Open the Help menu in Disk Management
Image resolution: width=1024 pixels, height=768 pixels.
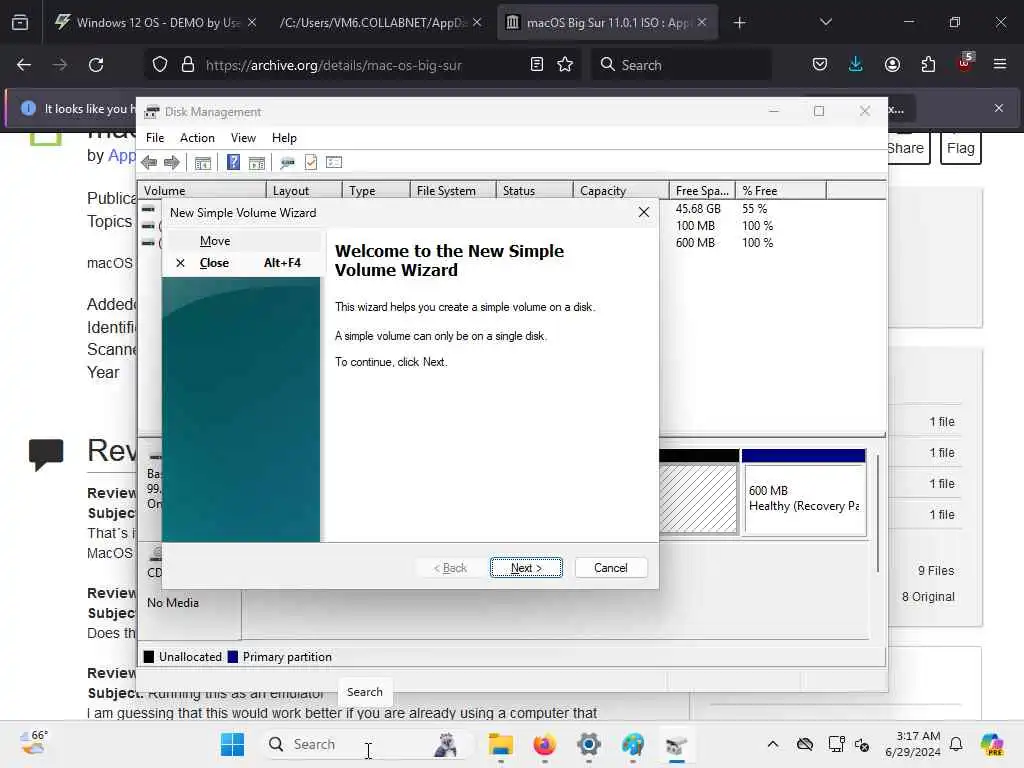click(x=284, y=138)
